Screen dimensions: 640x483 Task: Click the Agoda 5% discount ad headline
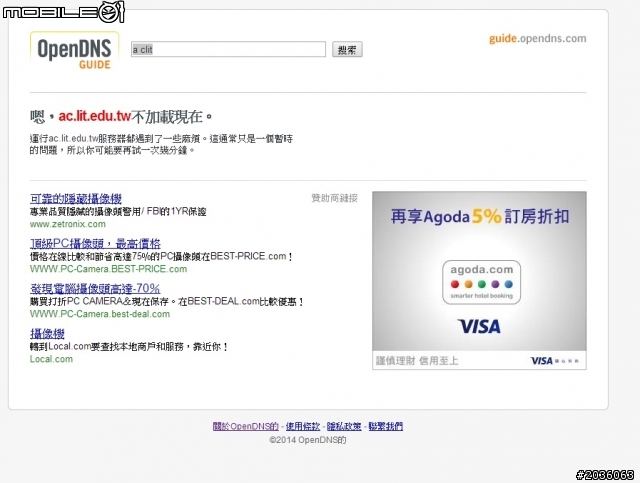pyautogui.click(x=480, y=216)
